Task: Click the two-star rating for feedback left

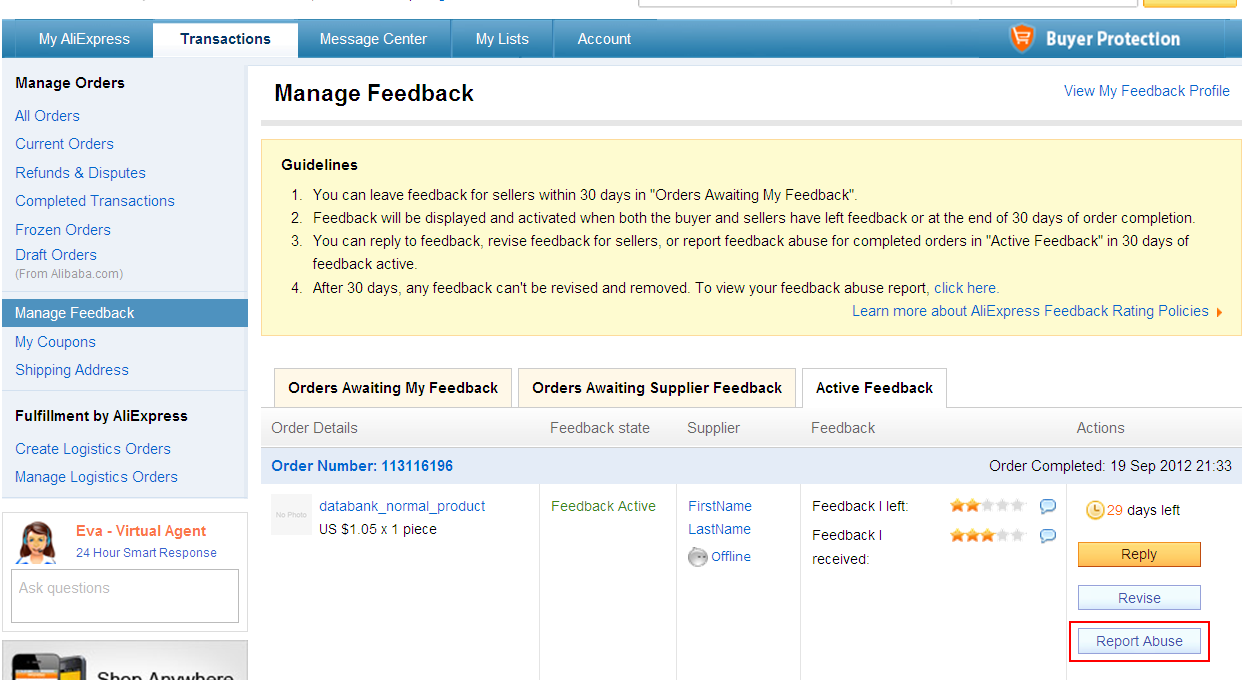Action: [987, 506]
